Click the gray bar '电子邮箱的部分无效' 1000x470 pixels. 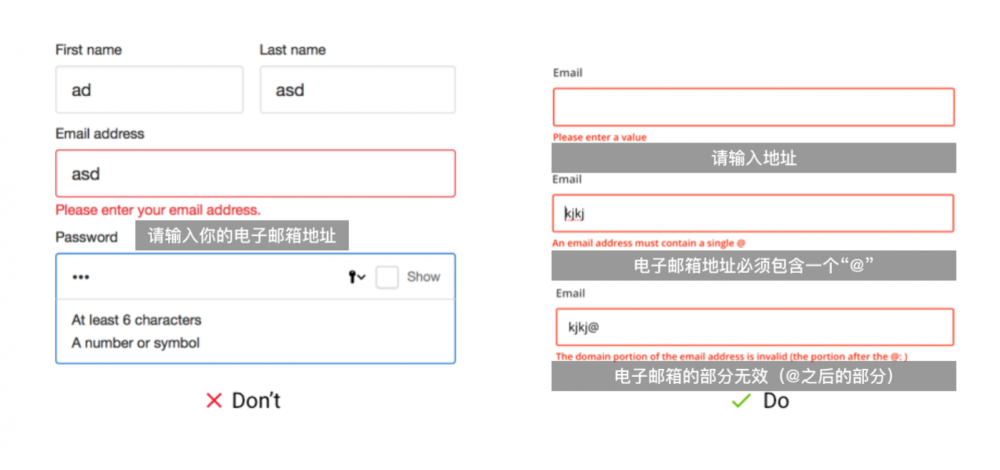754,376
